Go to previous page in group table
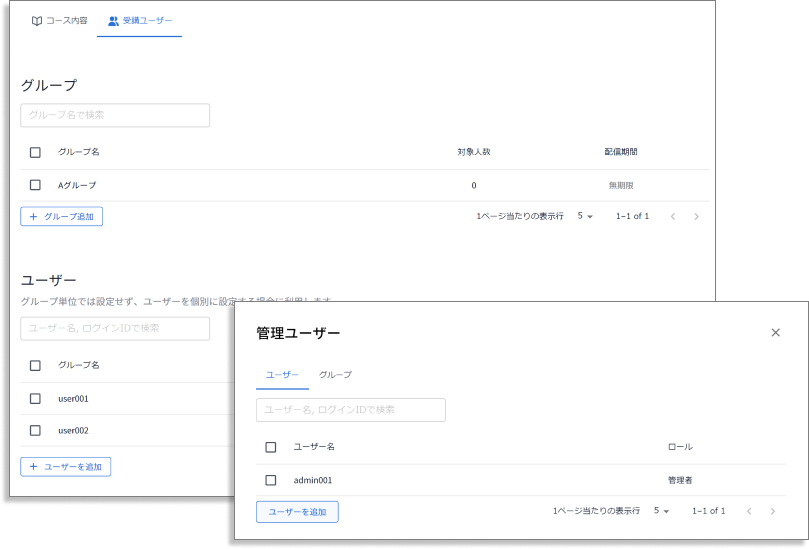 point(673,216)
